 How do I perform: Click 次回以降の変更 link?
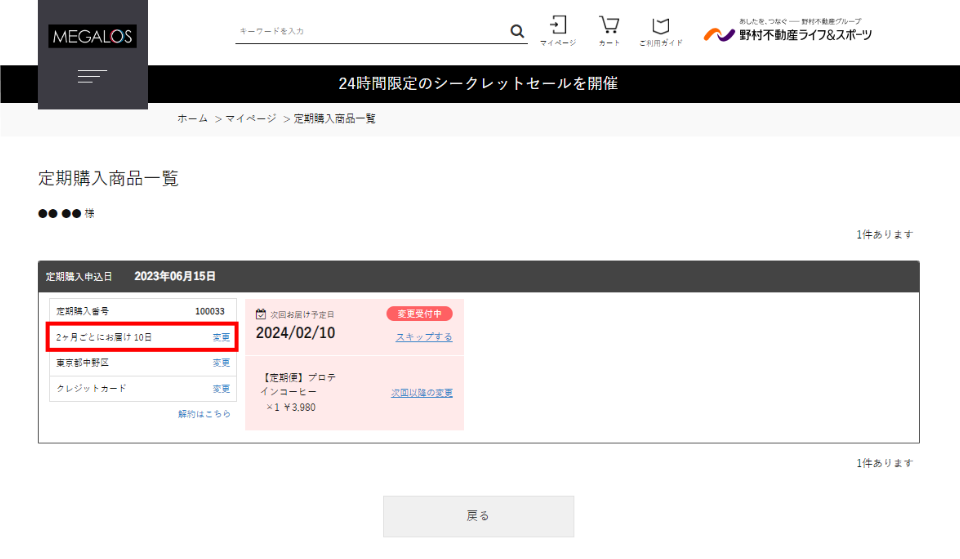[x=421, y=393]
